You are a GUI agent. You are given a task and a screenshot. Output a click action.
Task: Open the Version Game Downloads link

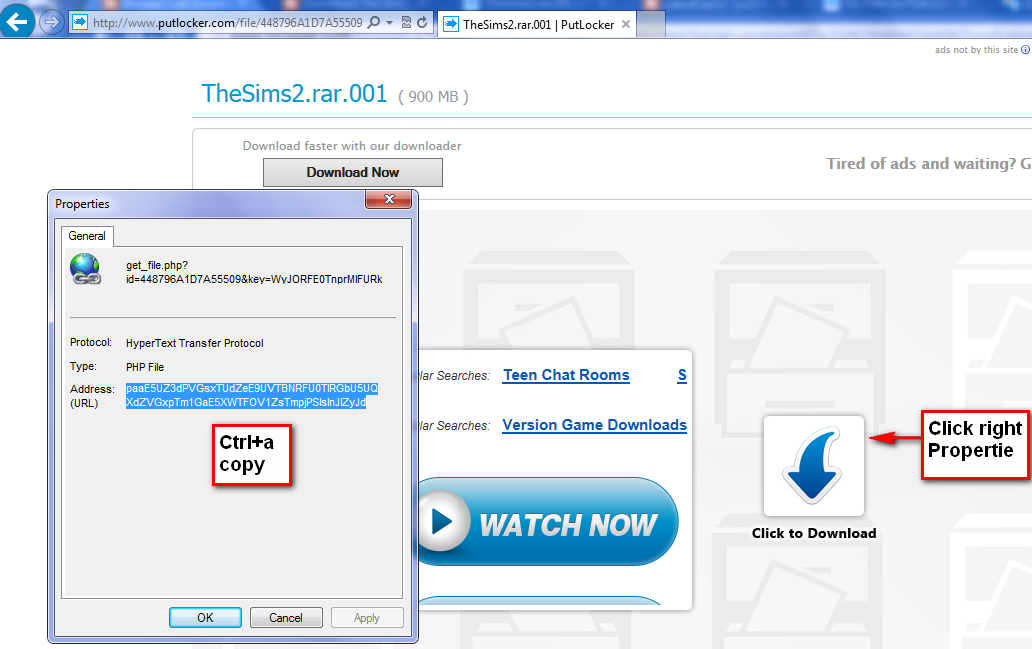594,425
